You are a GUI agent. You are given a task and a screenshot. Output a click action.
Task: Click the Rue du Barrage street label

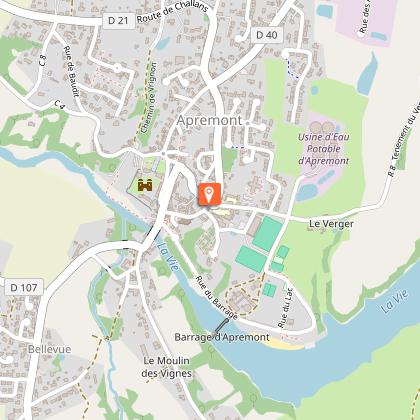tap(216, 297)
